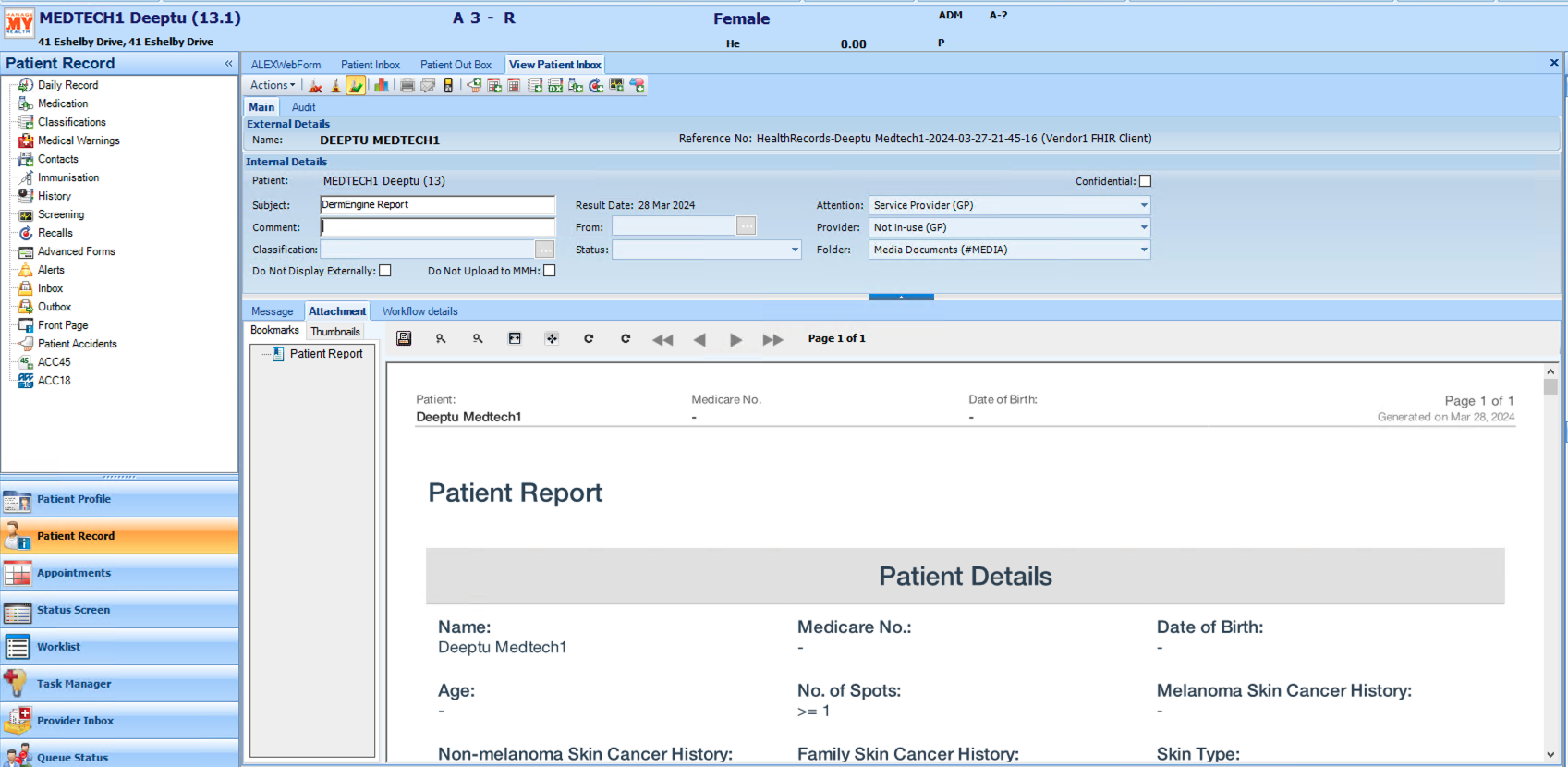
Task: Select Medical Warnings in Patient Record tree
Action: (79, 140)
